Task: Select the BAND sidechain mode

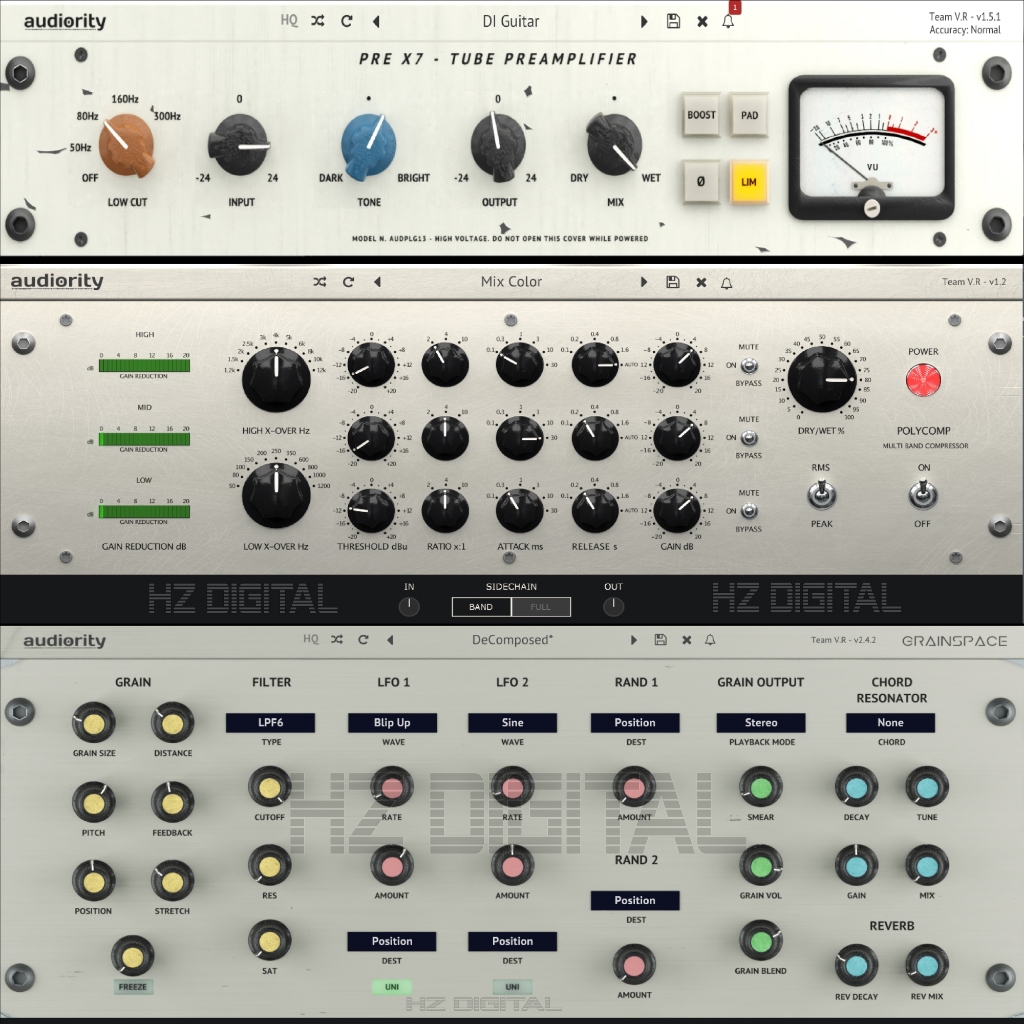Action: coord(481,606)
